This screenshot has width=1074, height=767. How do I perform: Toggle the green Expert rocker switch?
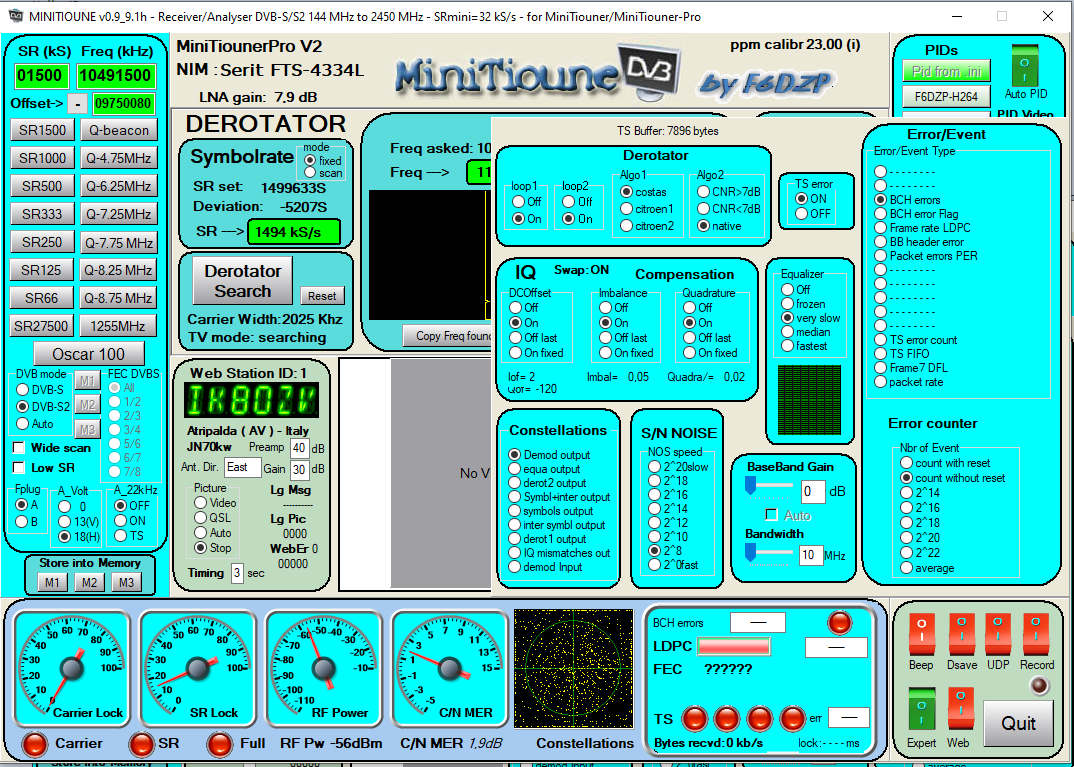921,709
